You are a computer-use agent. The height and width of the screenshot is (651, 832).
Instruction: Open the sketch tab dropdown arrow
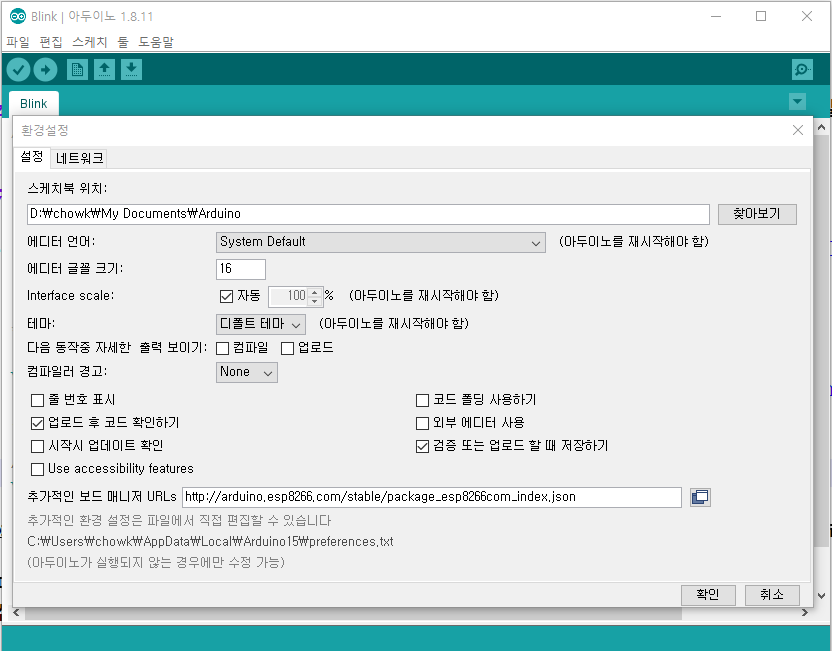[797, 101]
